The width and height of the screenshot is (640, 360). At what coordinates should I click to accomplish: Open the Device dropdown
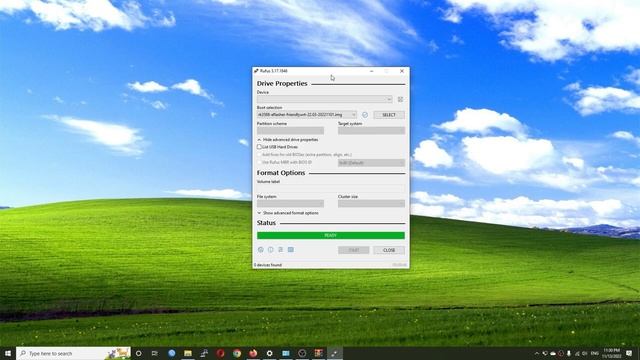point(325,99)
